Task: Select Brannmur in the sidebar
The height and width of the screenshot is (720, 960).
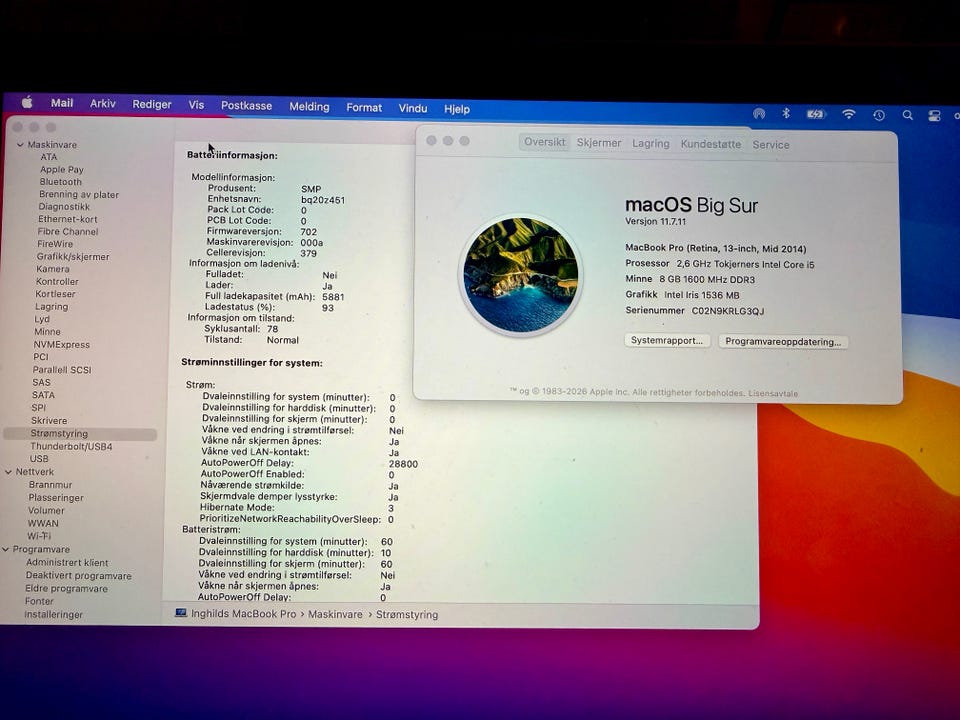Action: tap(50, 484)
